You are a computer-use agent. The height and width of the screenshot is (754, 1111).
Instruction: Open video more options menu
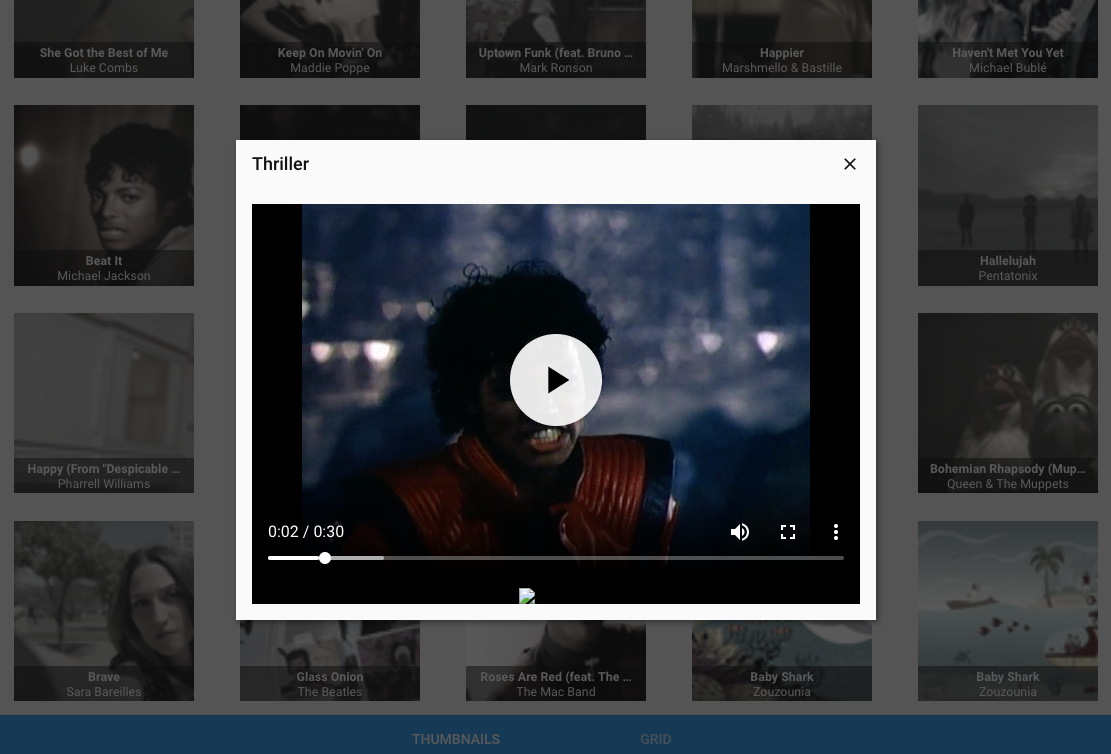click(836, 532)
